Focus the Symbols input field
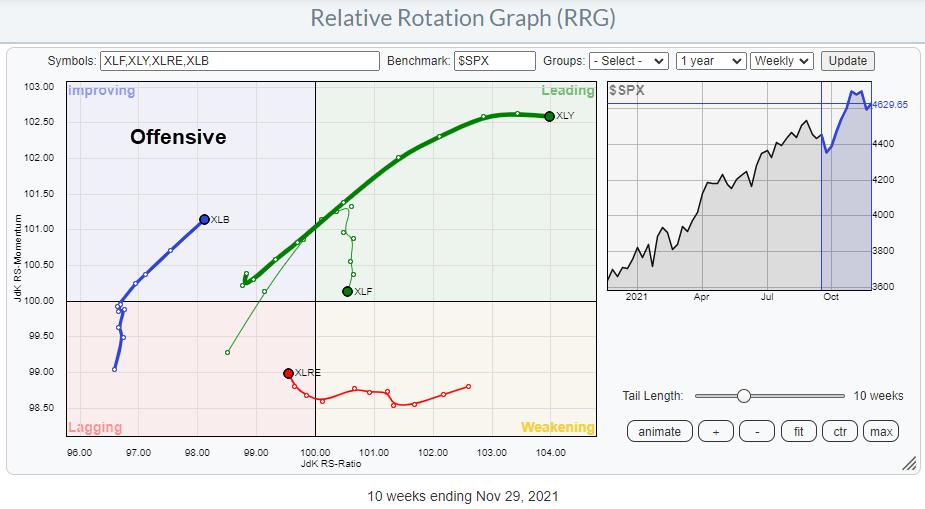 tap(239, 61)
